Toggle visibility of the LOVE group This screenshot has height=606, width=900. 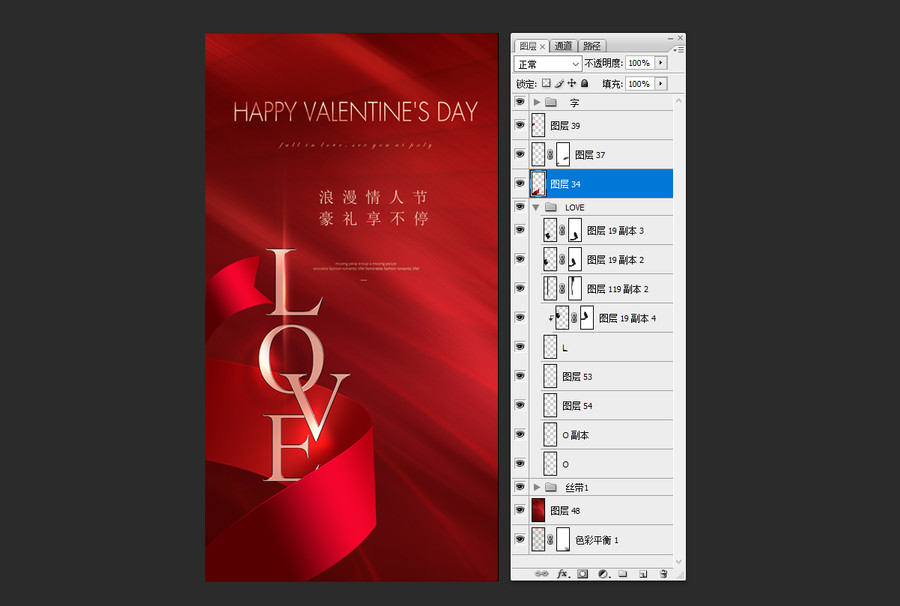point(520,207)
